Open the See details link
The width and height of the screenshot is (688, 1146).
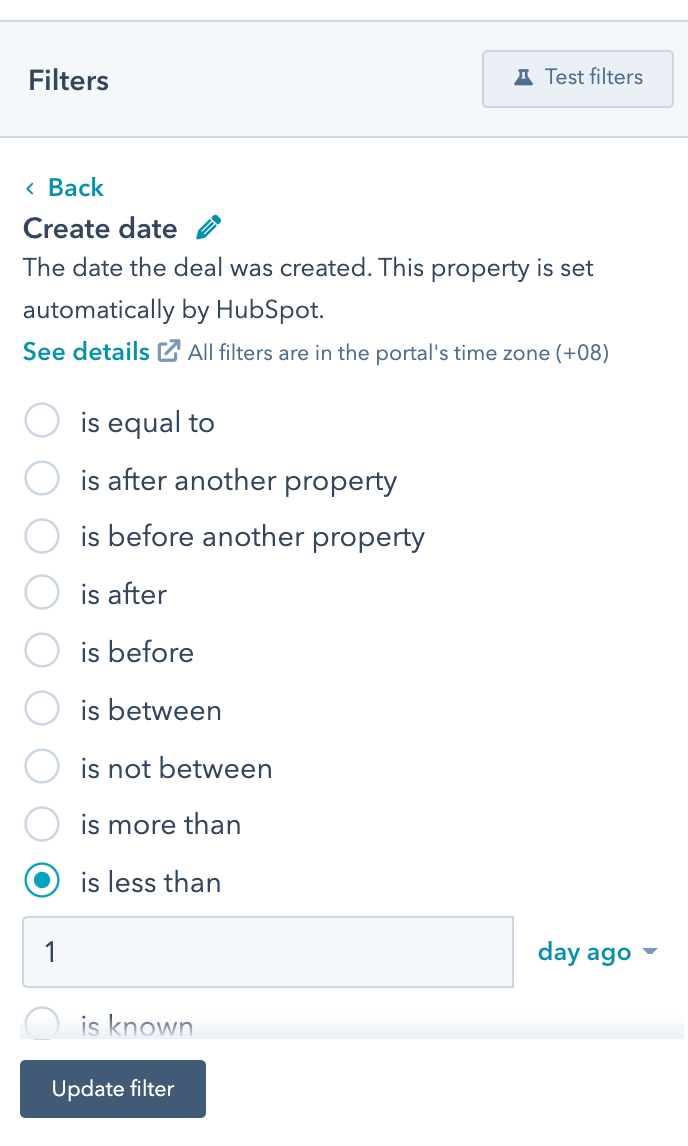83,351
